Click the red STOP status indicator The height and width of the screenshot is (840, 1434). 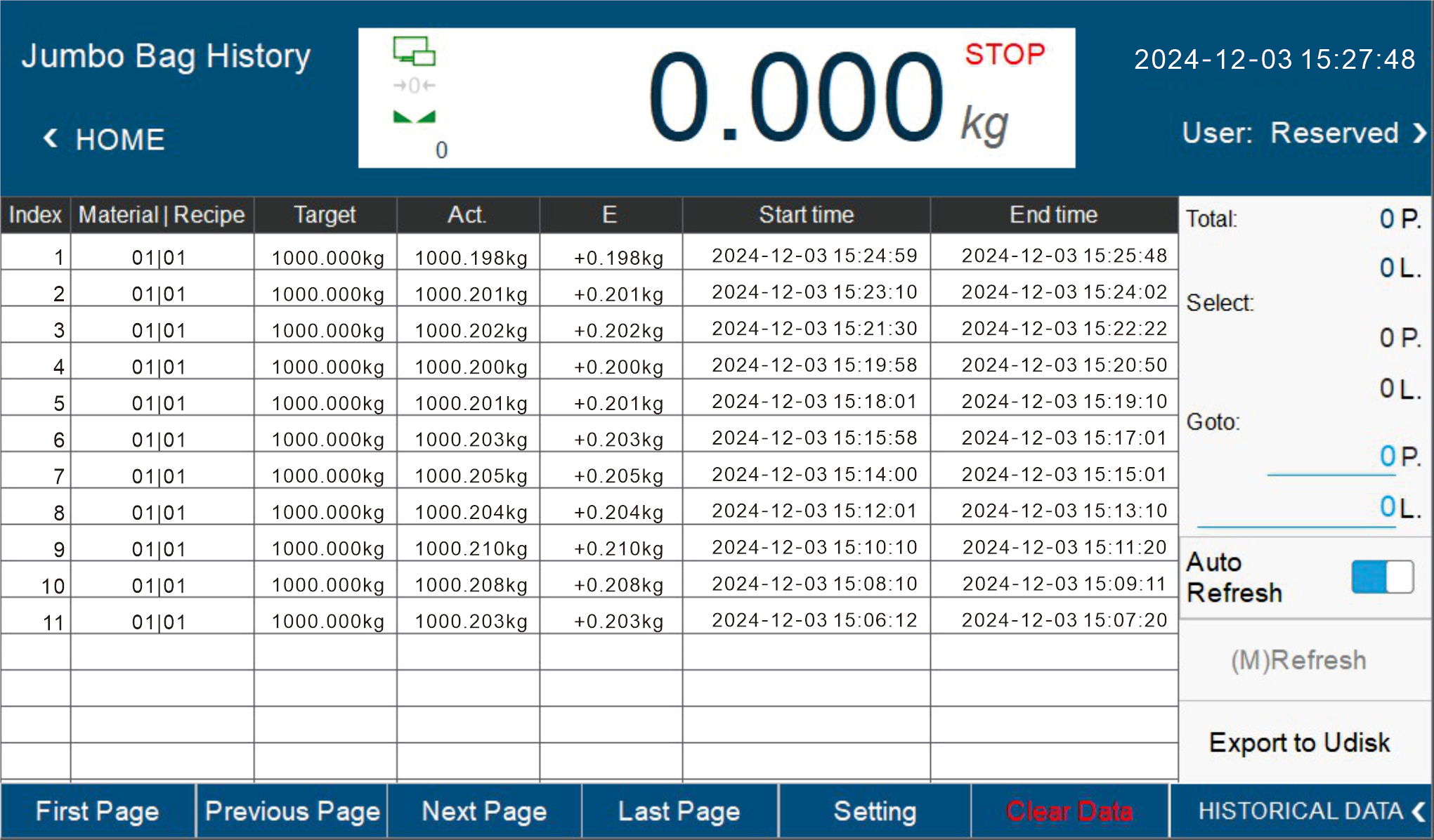(1005, 55)
